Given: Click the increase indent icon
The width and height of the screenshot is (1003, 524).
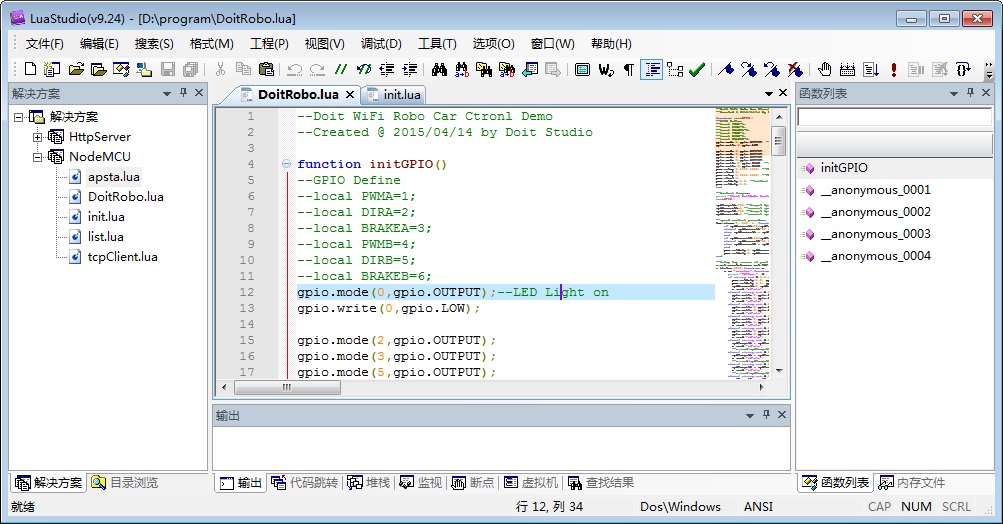Looking at the screenshot, I should coord(409,69).
